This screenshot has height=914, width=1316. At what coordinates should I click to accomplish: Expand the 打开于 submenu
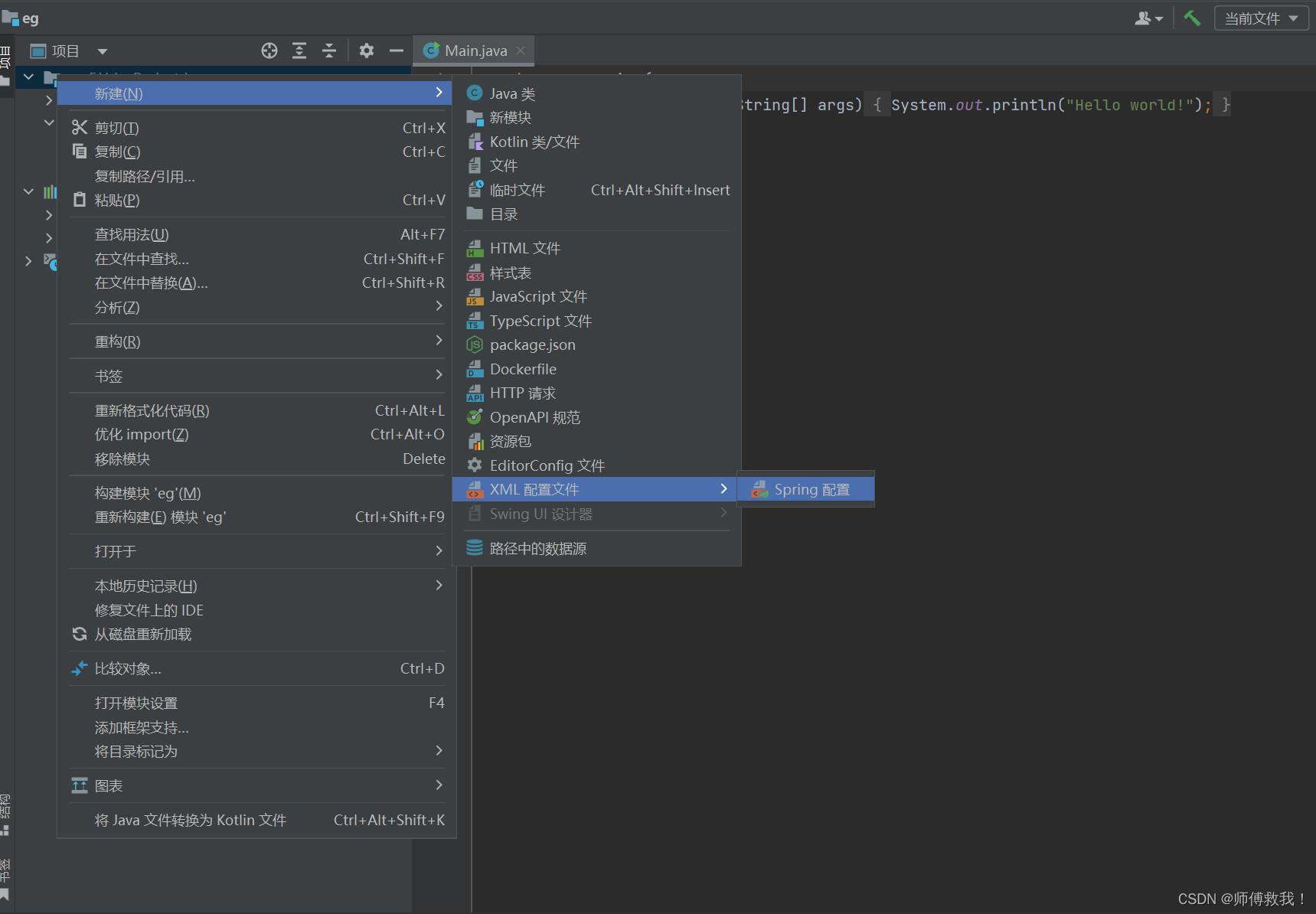[x=256, y=551]
